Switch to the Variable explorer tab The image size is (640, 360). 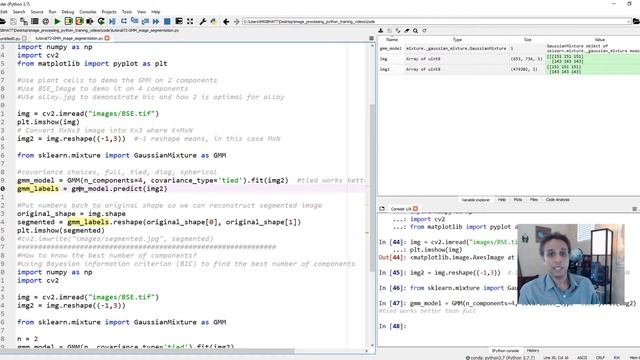[x=475, y=200]
